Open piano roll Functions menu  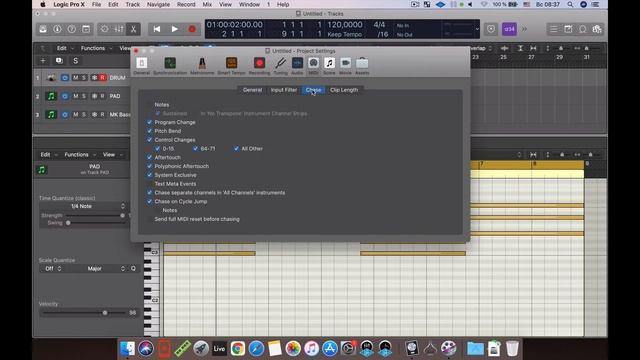pyautogui.click(x=79, y=155)
